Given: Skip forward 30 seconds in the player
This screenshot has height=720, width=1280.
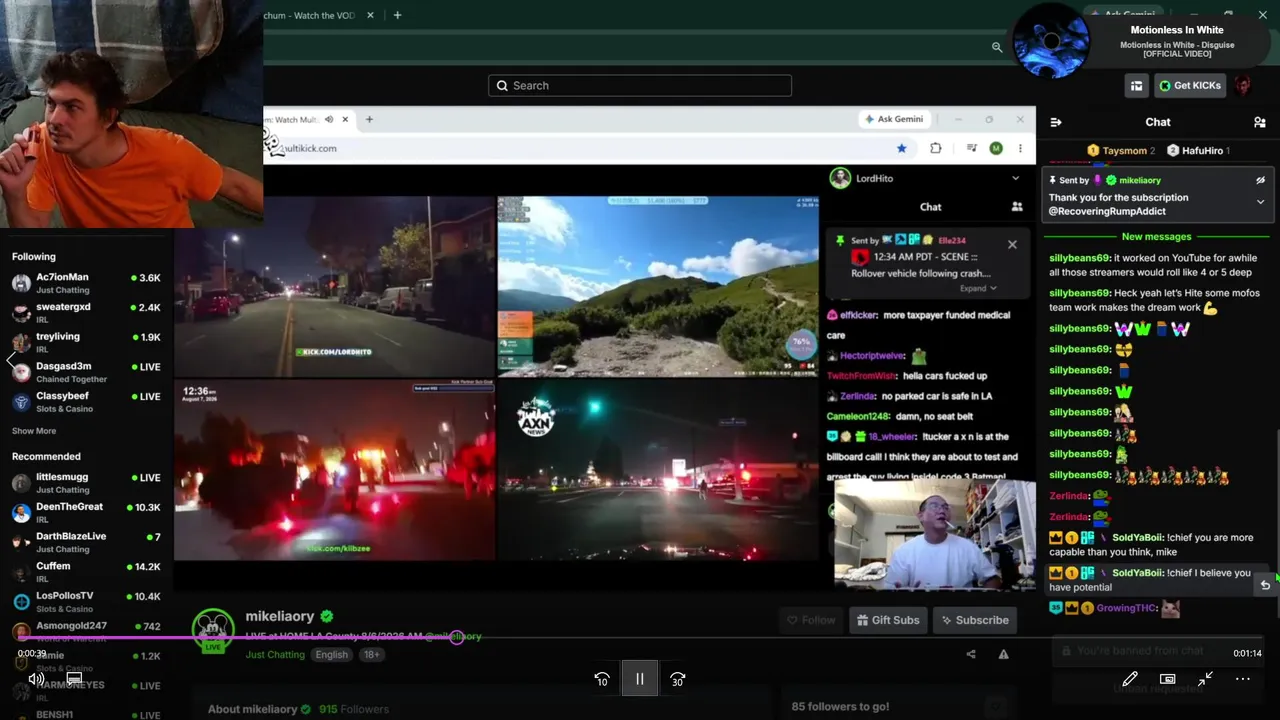Looking at the screenshot, I should pyautogui.click(x=677, y=679).
